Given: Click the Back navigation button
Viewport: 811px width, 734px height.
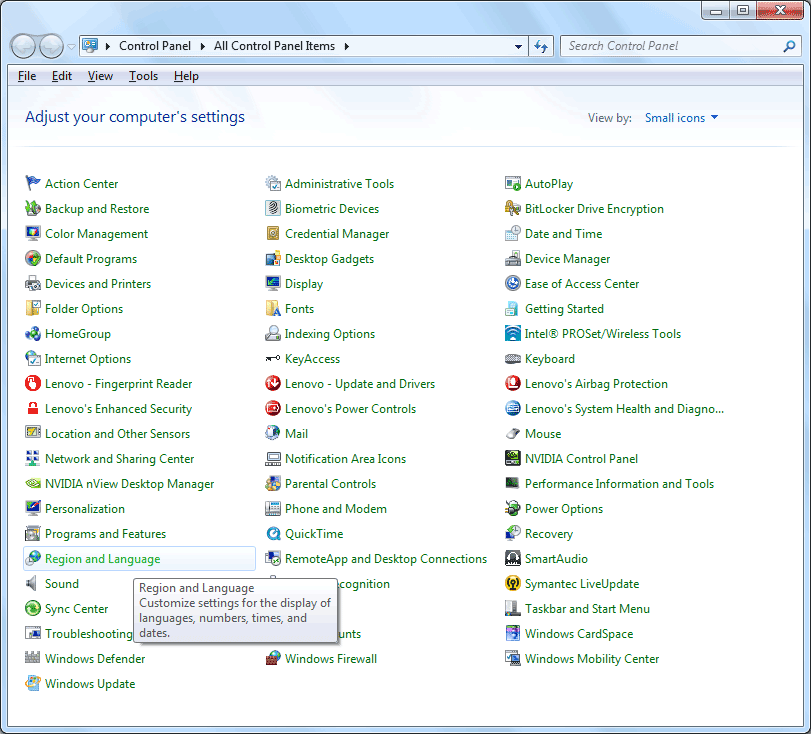Looking at the screenshot, I should [x=22, y=47].
